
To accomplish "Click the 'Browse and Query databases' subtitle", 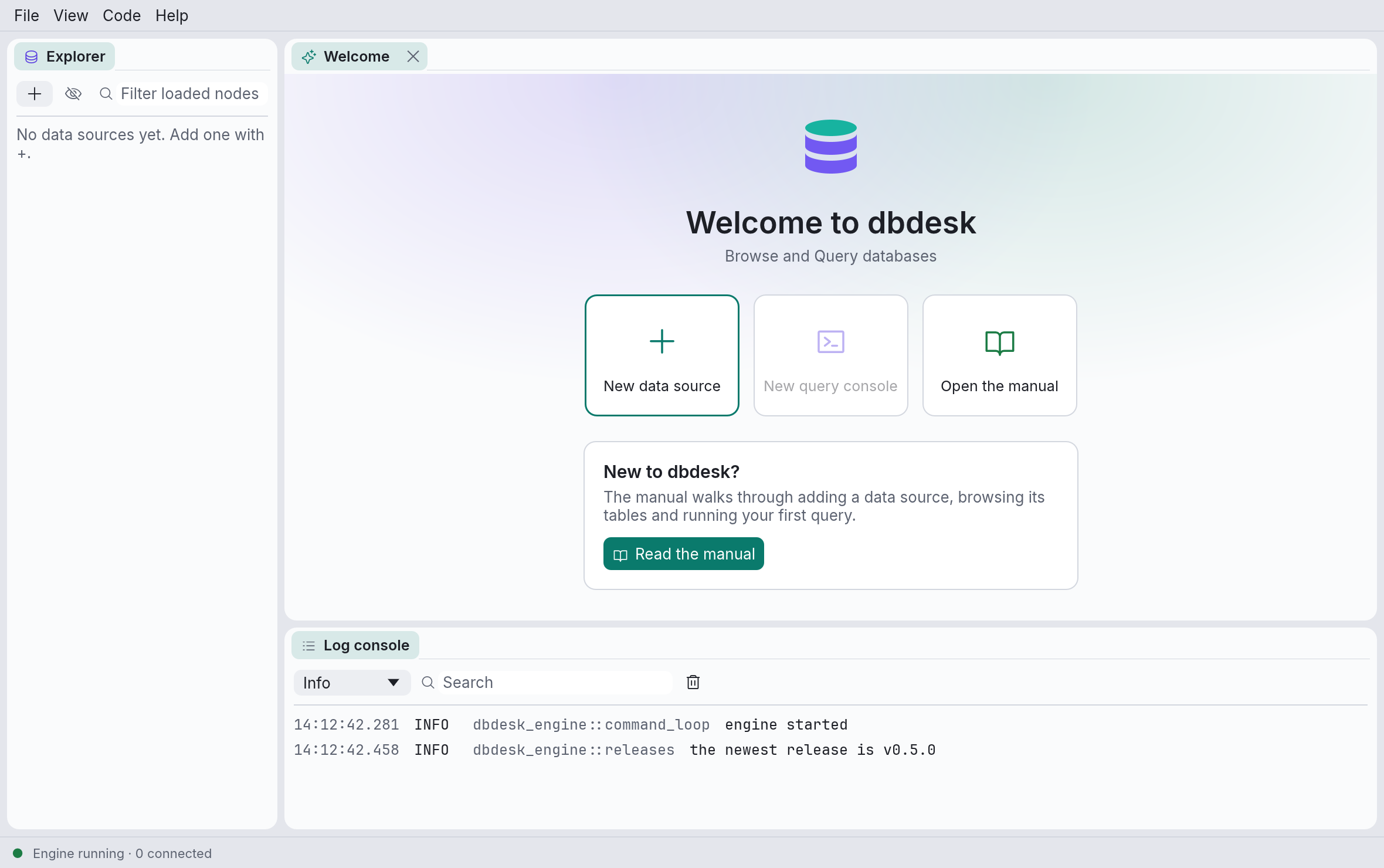I will click(831, 256).
